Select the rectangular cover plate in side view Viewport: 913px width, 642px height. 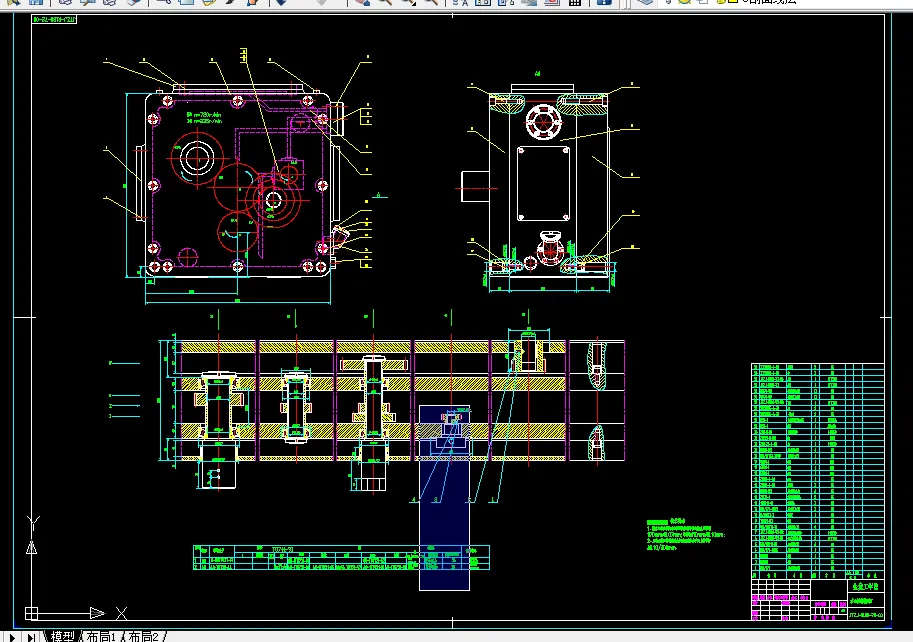[543, 183]
